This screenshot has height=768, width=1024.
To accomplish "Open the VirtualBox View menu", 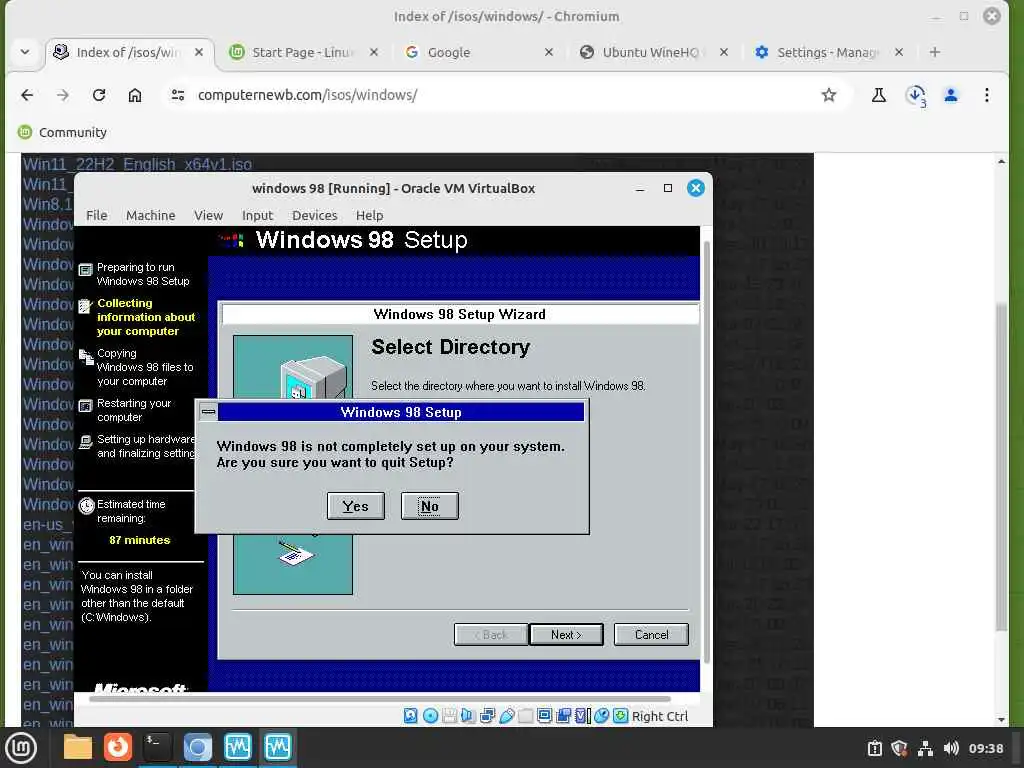I will [x=208, y=215].
